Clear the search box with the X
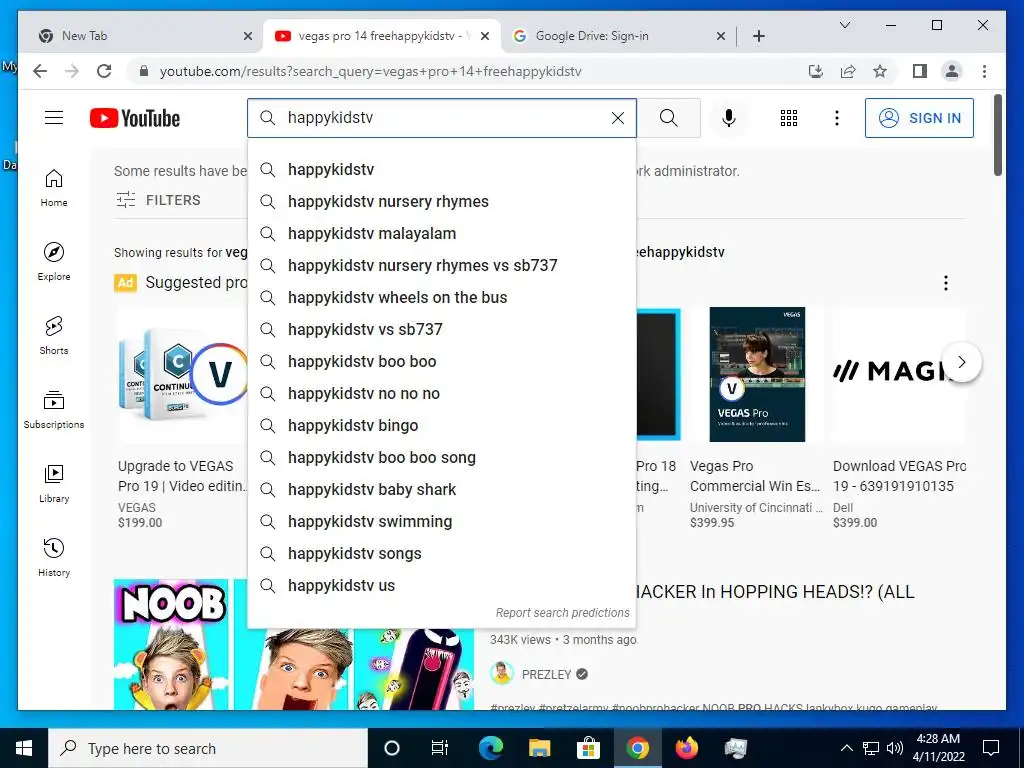Screen dimensions: 1024x768 (x=617, y=118)
